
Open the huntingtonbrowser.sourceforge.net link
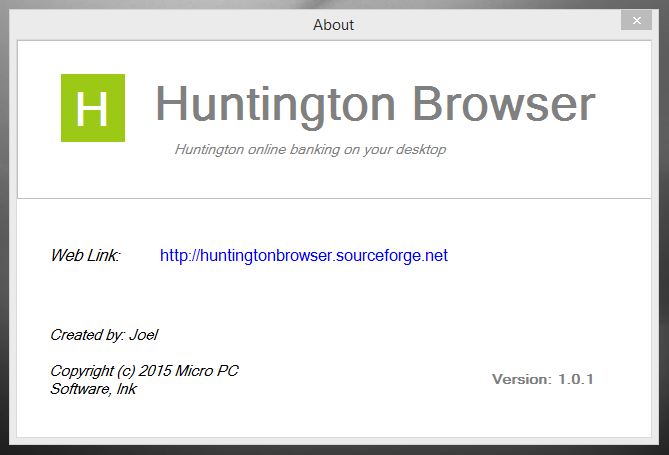pyautogui.click(x=303, y=256)
